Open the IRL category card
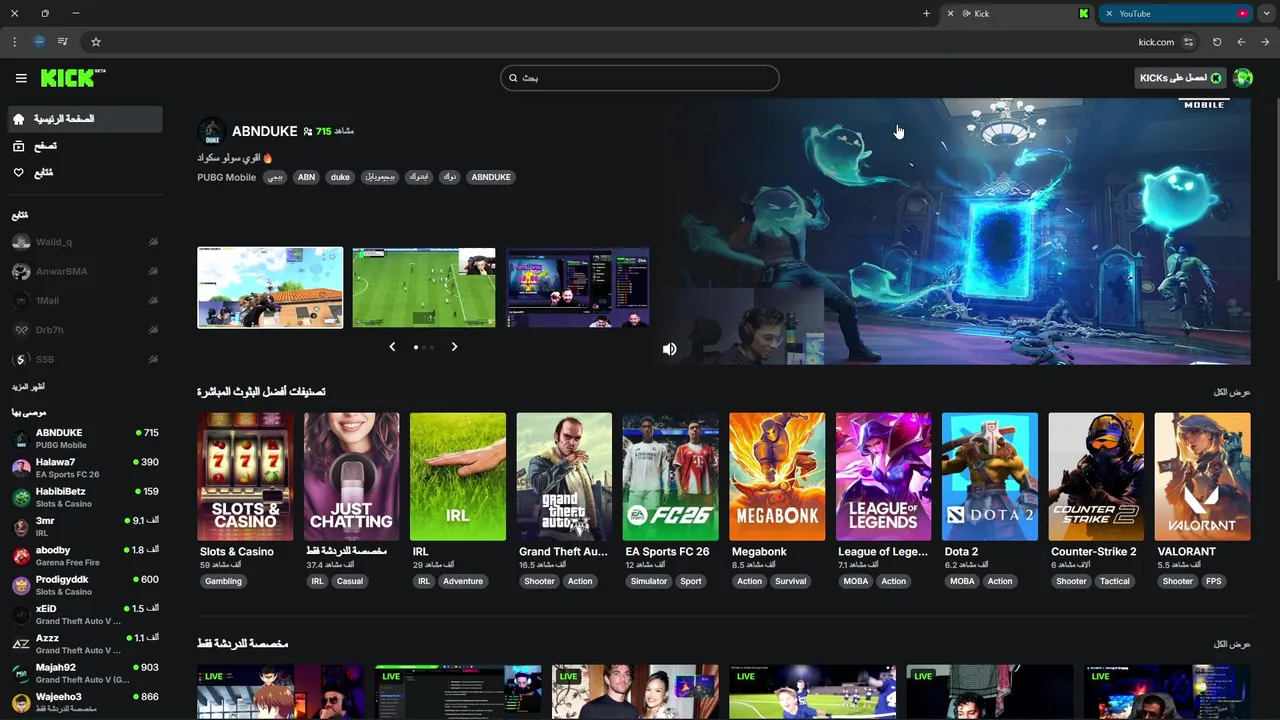 (x=458, y=477)
